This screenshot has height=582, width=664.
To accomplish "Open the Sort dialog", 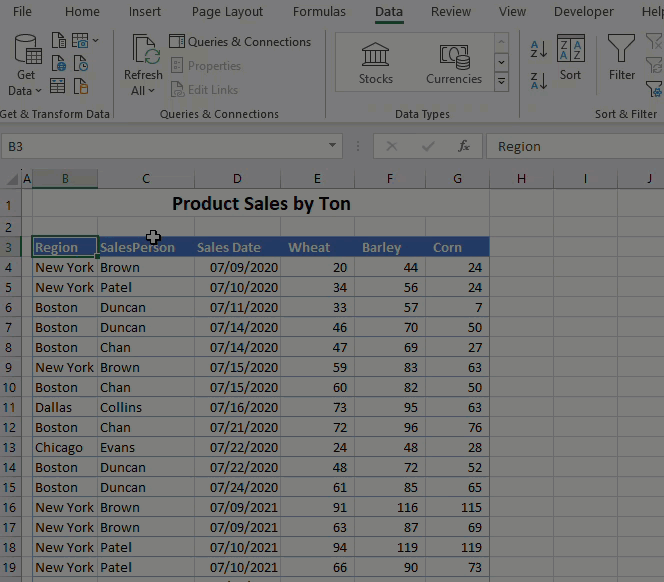I will pyautogui.click(x=570, y=60).
